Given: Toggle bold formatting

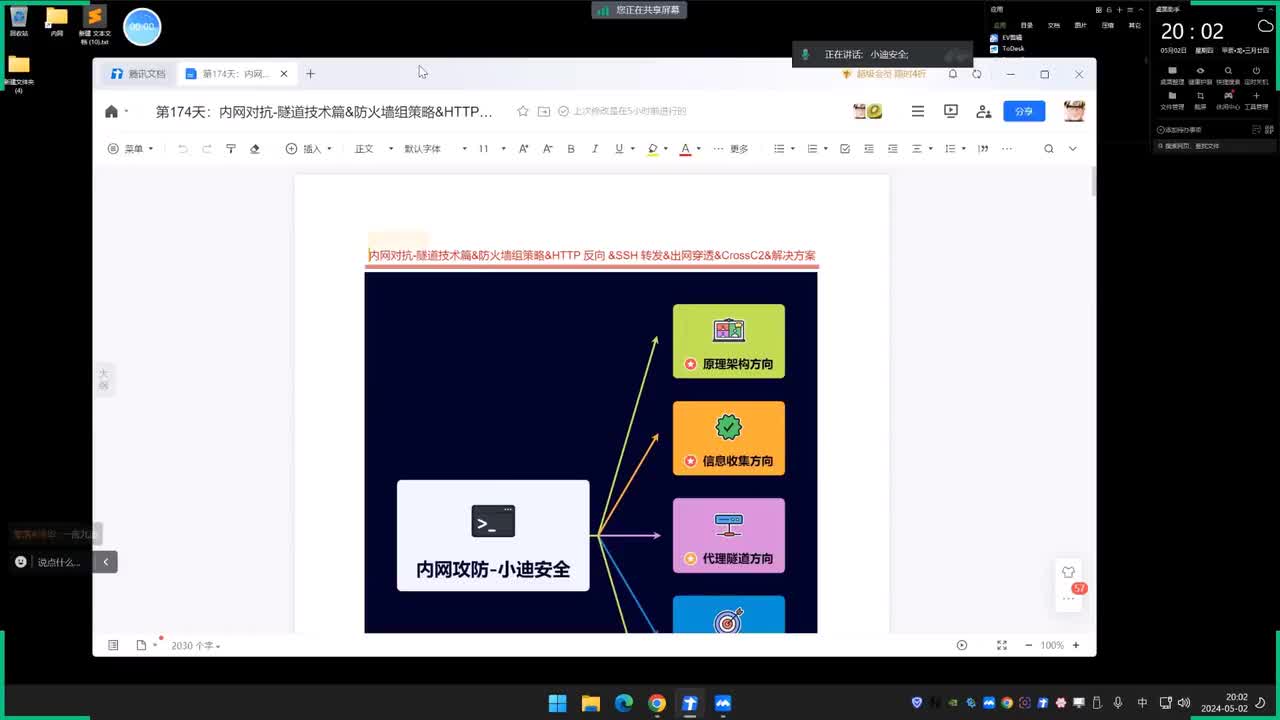Looking at the screenshot, I should point(571,149).
